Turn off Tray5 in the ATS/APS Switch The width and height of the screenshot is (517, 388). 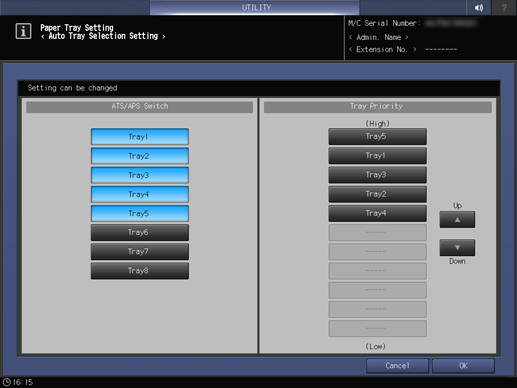(140, 213)
